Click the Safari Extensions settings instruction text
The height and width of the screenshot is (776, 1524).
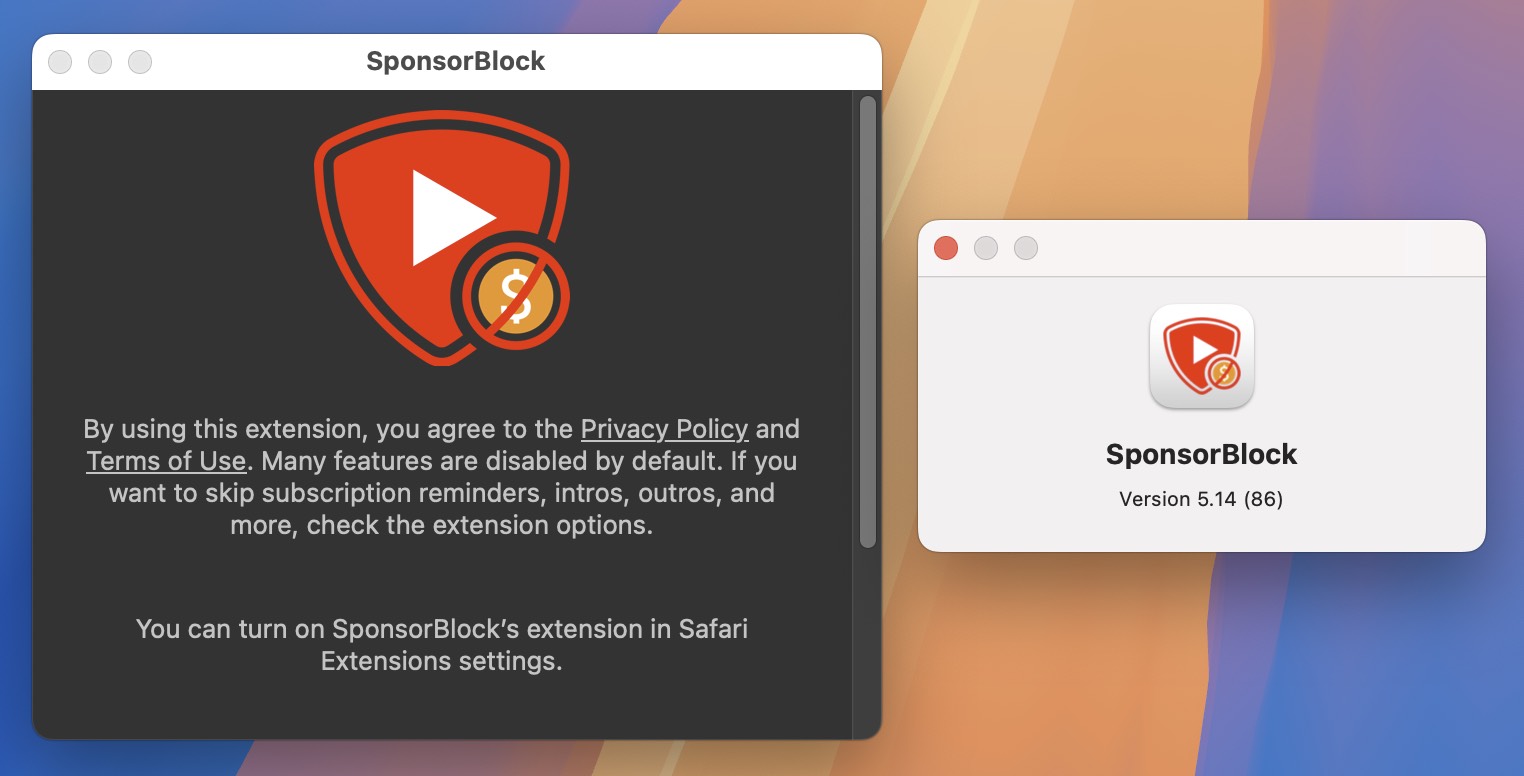[443, 645]
